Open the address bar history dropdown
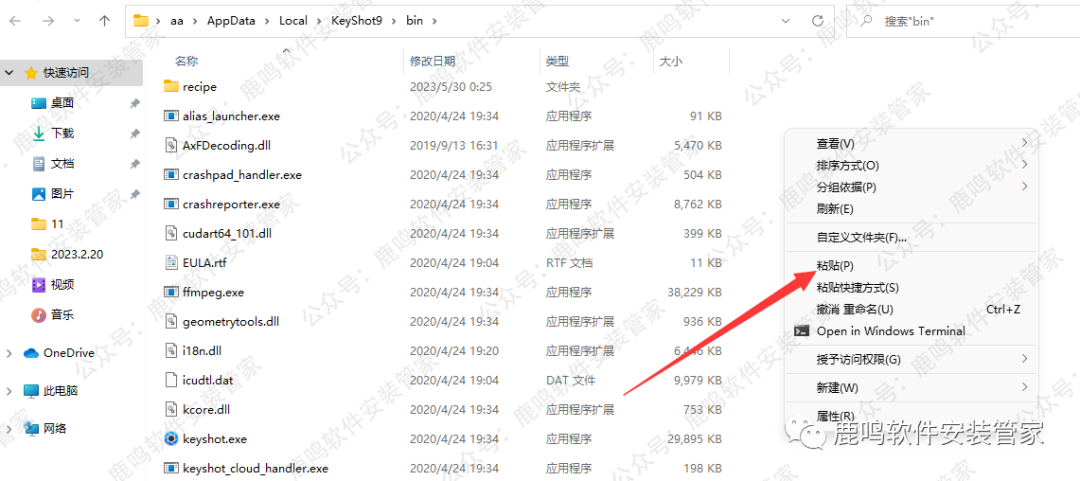 click(789, 20)
